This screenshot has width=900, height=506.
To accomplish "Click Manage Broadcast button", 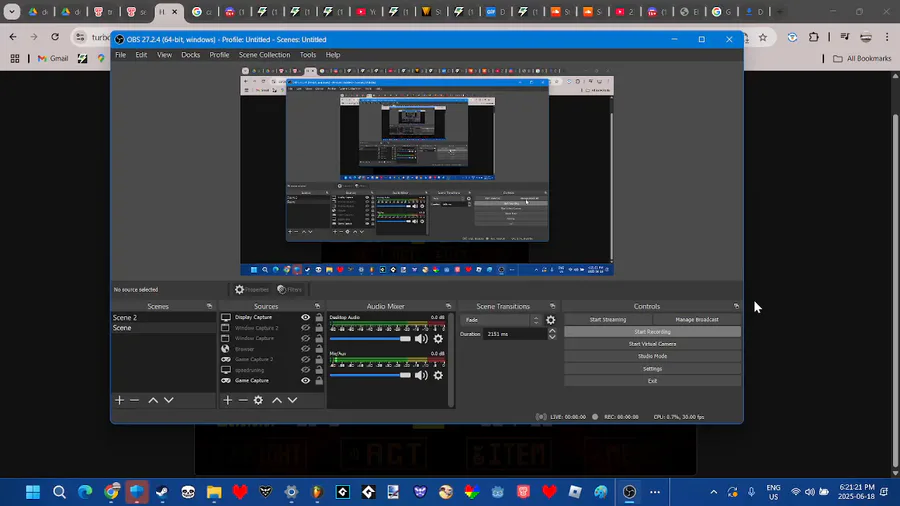I will pos(697,320).
